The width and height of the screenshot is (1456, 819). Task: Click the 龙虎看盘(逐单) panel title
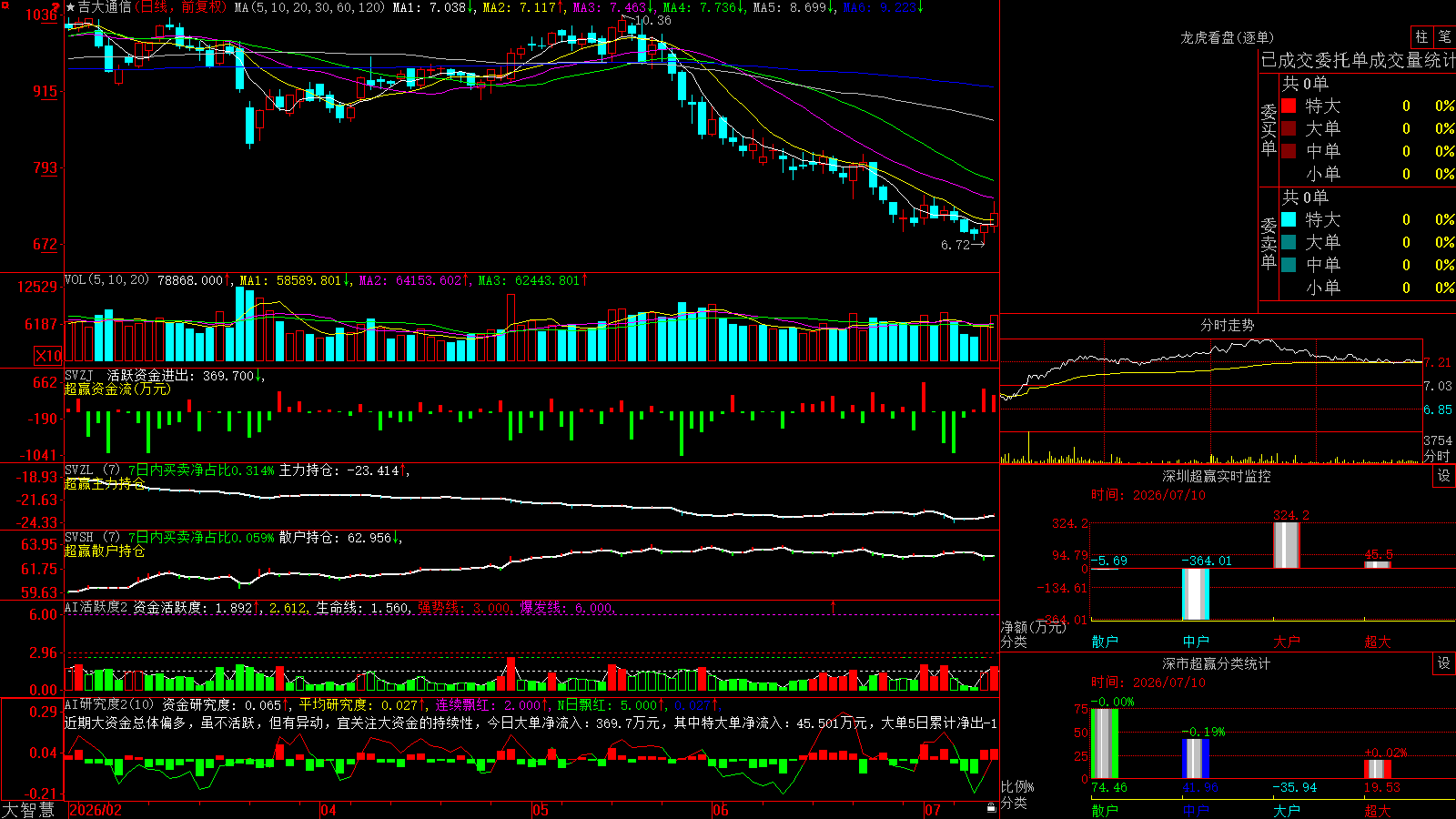coord(1227,37)
